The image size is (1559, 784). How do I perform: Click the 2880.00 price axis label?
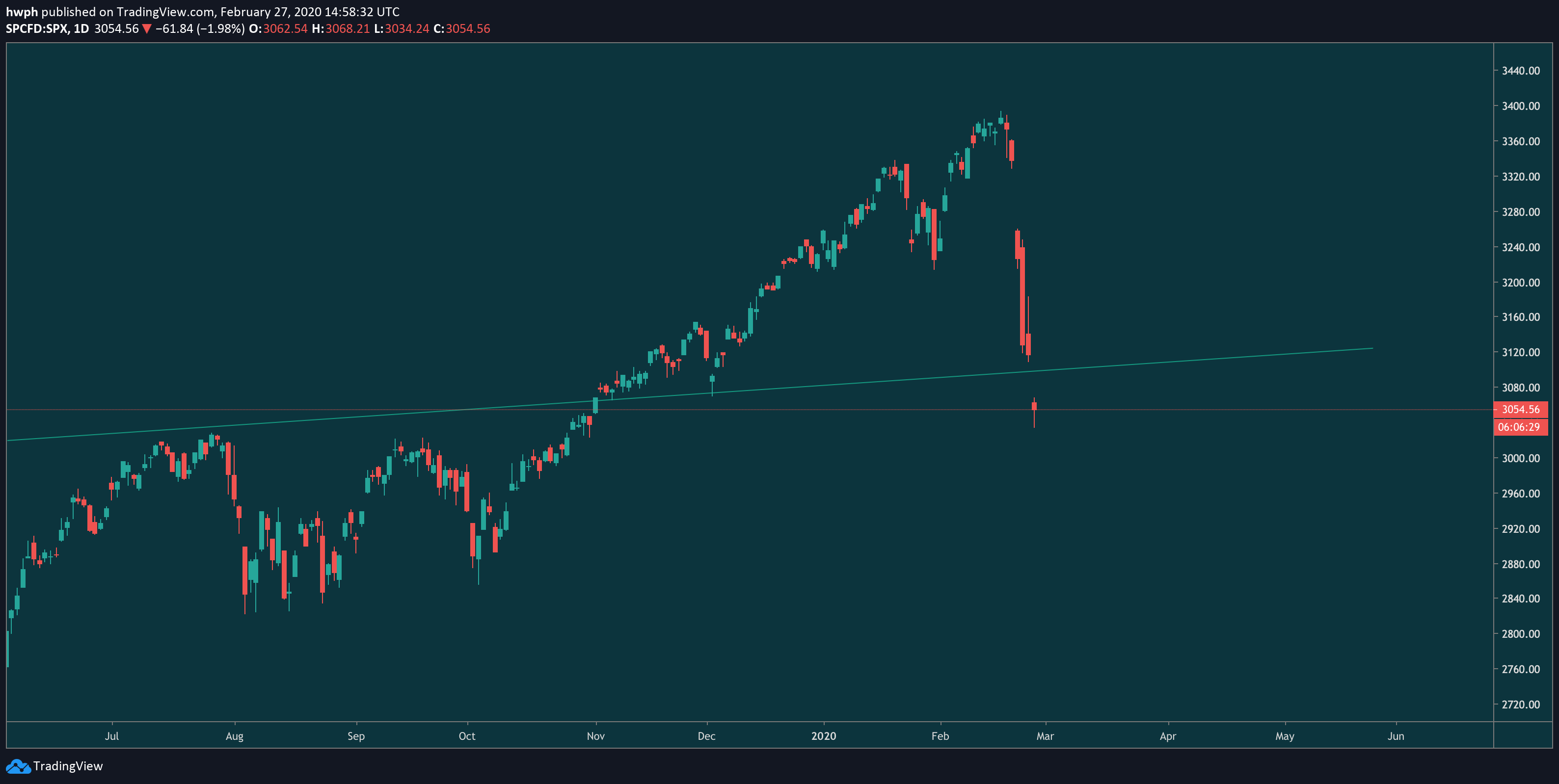click(x=1521, y=564)
